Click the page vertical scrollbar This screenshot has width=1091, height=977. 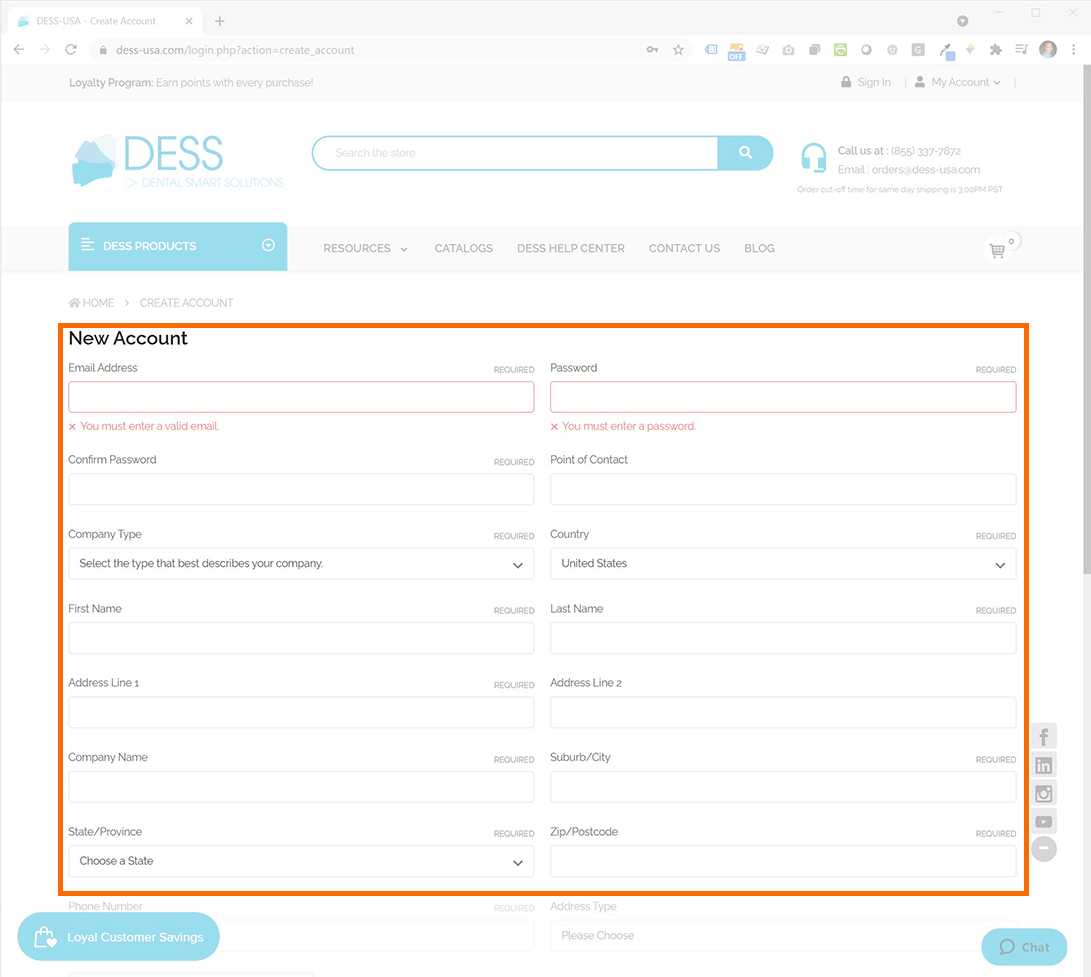[1087, 320]
